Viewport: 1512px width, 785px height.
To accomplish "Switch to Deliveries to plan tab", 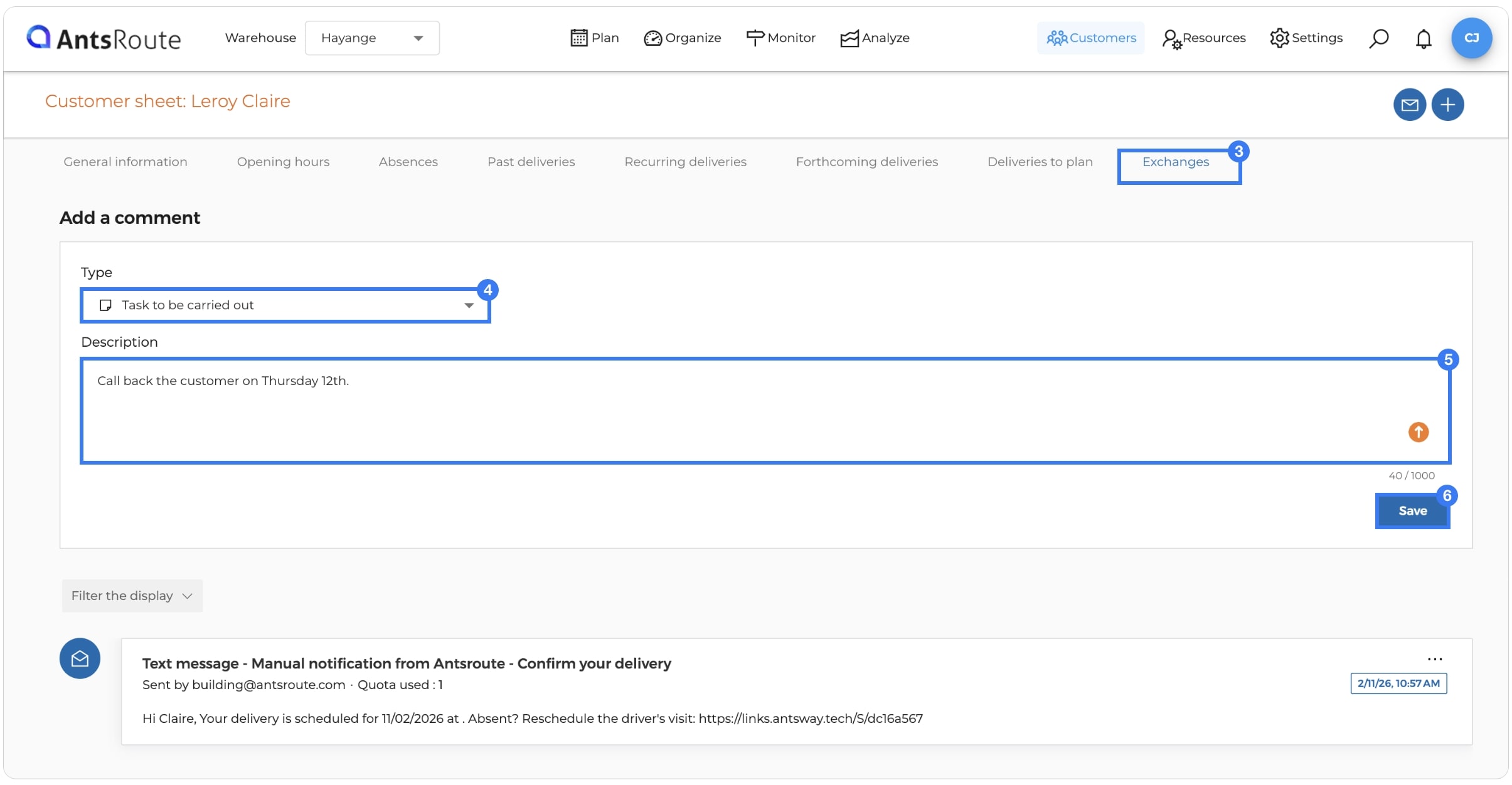I will pyautogui.click(x=1040, y=162).
